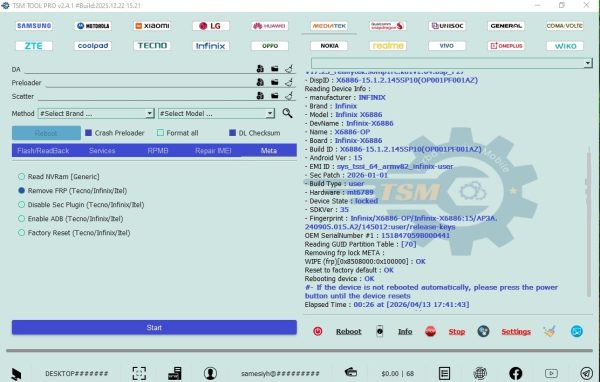The image size is (600, 382).
Task: Click the DA file path input field
Action: click(140, 69)
